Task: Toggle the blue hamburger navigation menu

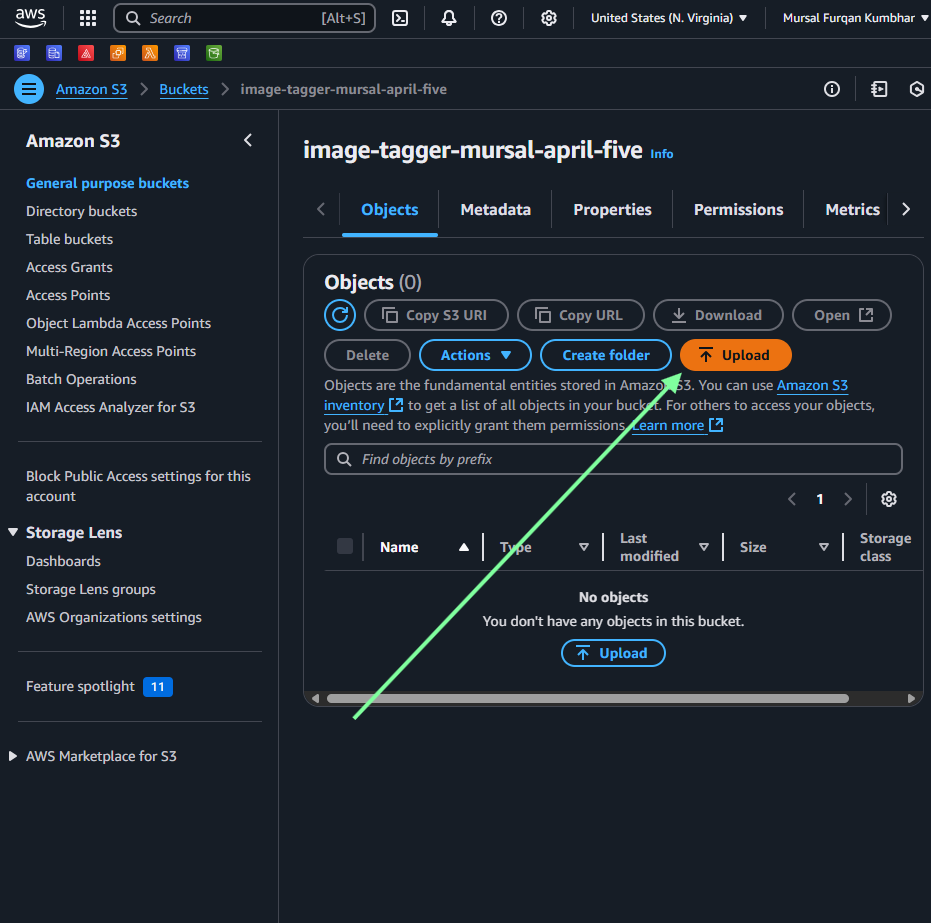Action: click(28, 89)
